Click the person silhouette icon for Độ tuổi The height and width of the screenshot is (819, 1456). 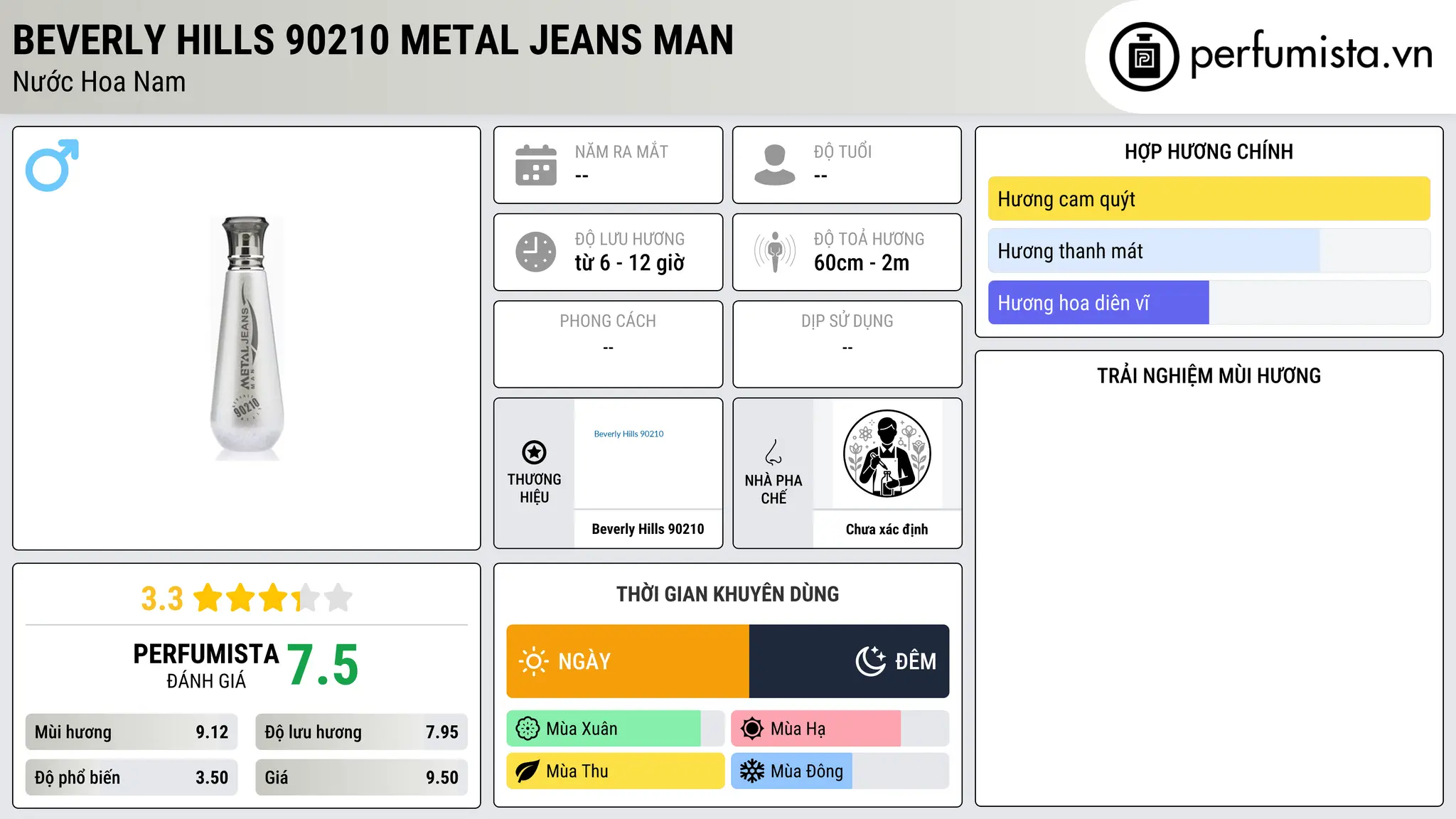tap(775, 165)
